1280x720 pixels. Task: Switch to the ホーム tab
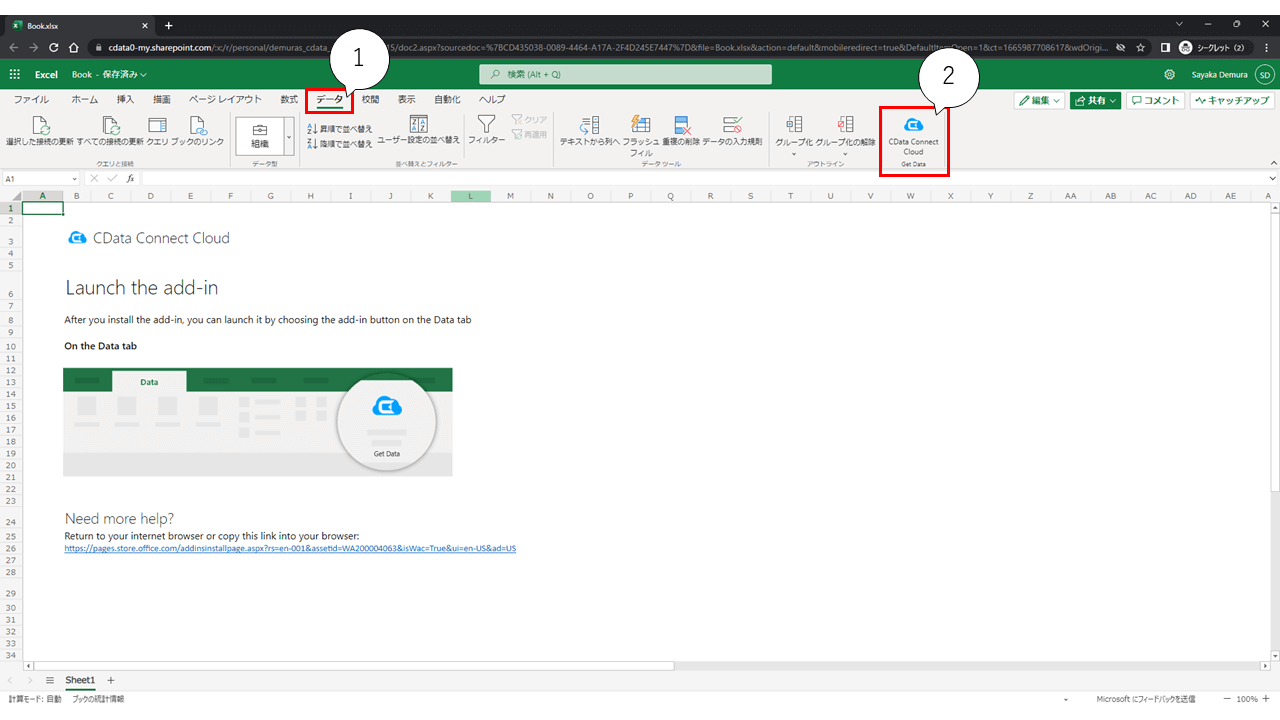(85, 99)
